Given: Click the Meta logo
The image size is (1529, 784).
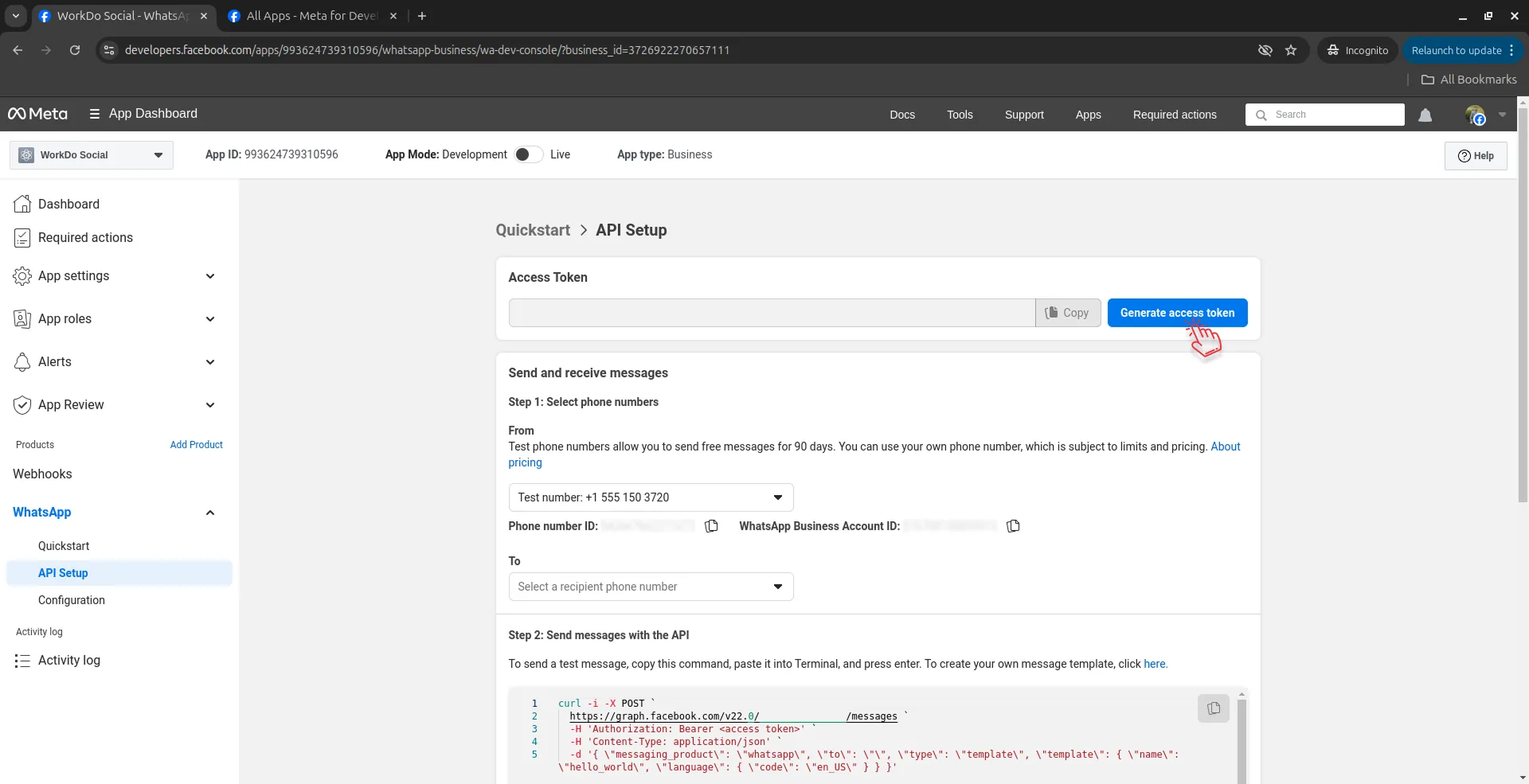Looking at the screenshot, I should click(x=37, y=114).
